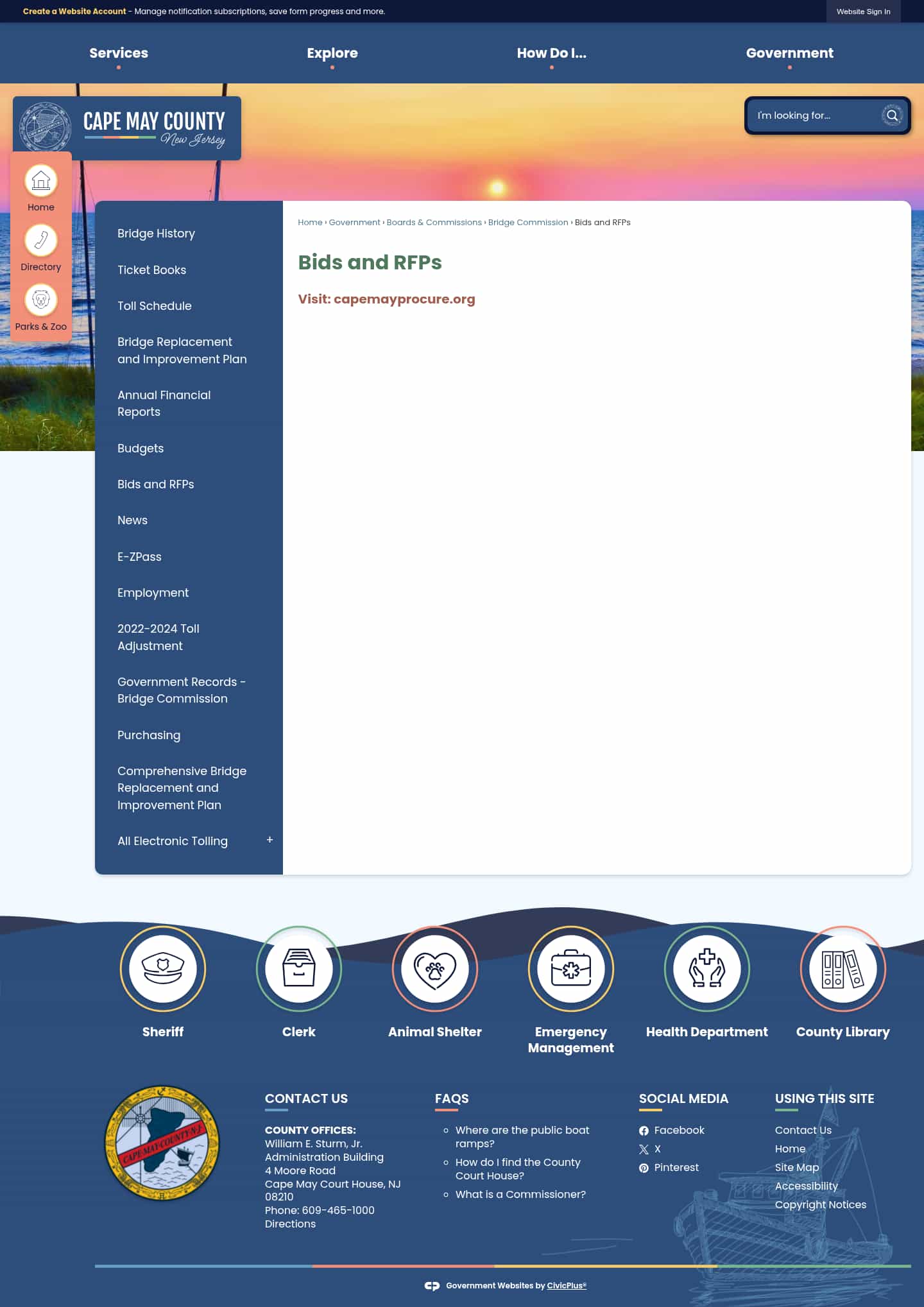Screen dimensions: 924x1307
Task: Select E-ZPass in sidebar
Action: pos(139,557)
